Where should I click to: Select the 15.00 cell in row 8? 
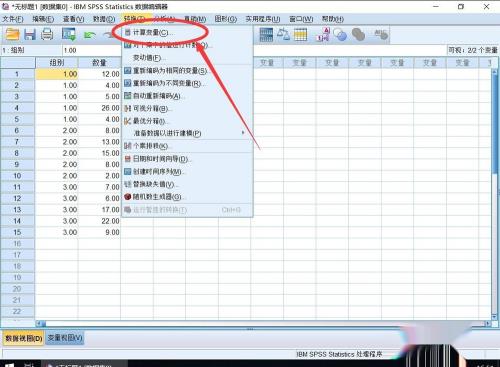(x=99, y=153)
